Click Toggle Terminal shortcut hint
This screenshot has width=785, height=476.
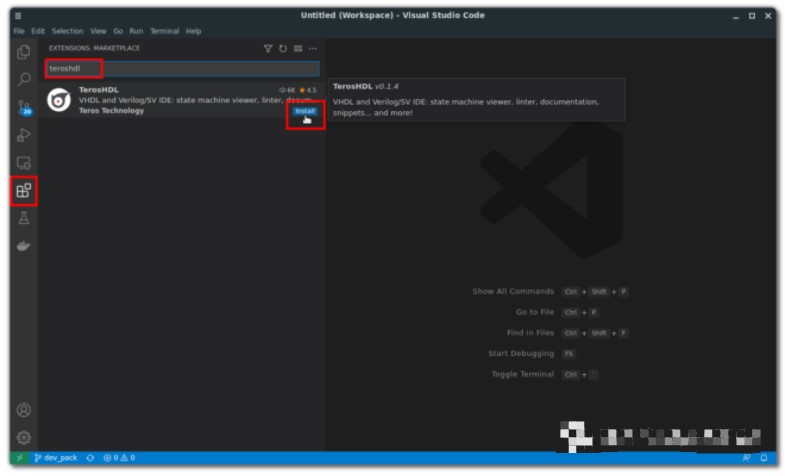pyautogui.click(x=545, y=374)
